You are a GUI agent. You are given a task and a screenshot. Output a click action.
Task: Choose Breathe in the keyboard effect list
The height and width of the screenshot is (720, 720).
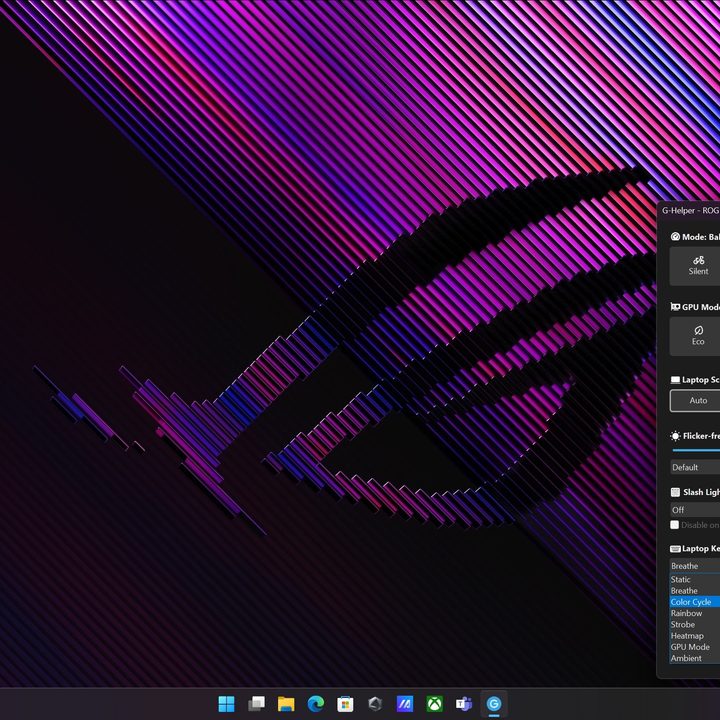695,591
